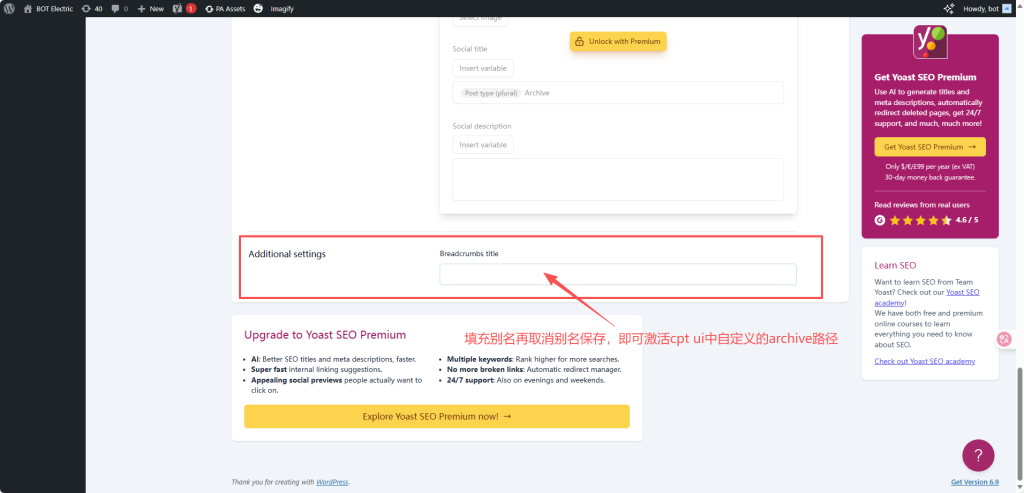Open the Howdy, bot account menu
This screenshot has height=493, width=1024.
pyautogui.click(x=986, y=8)
